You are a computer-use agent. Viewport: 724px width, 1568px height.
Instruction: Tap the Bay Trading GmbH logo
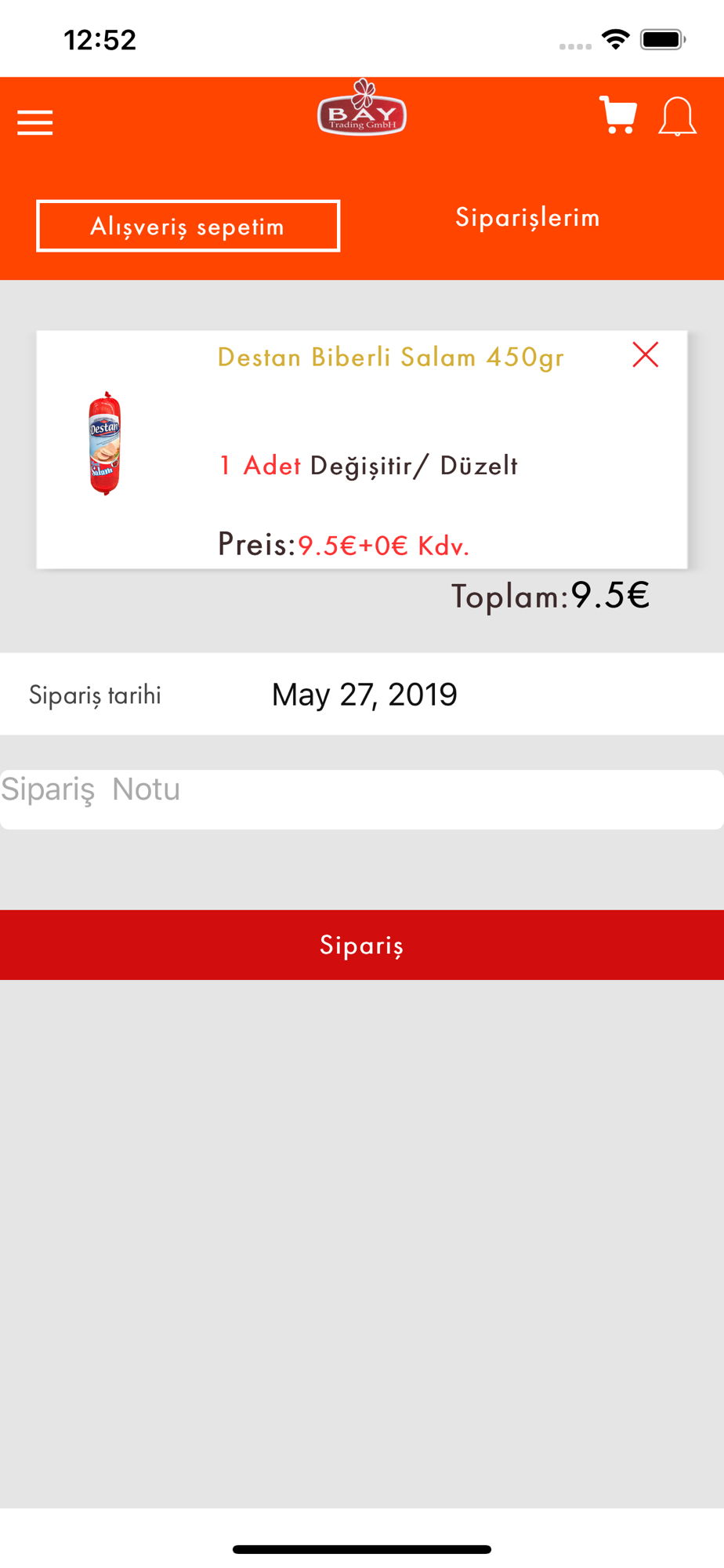[362, 109]
